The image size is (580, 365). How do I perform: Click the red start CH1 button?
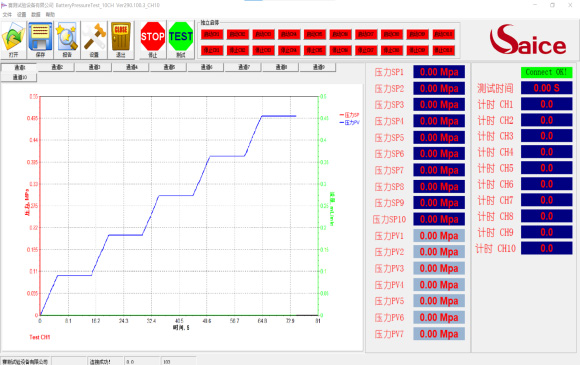point(212,34)
